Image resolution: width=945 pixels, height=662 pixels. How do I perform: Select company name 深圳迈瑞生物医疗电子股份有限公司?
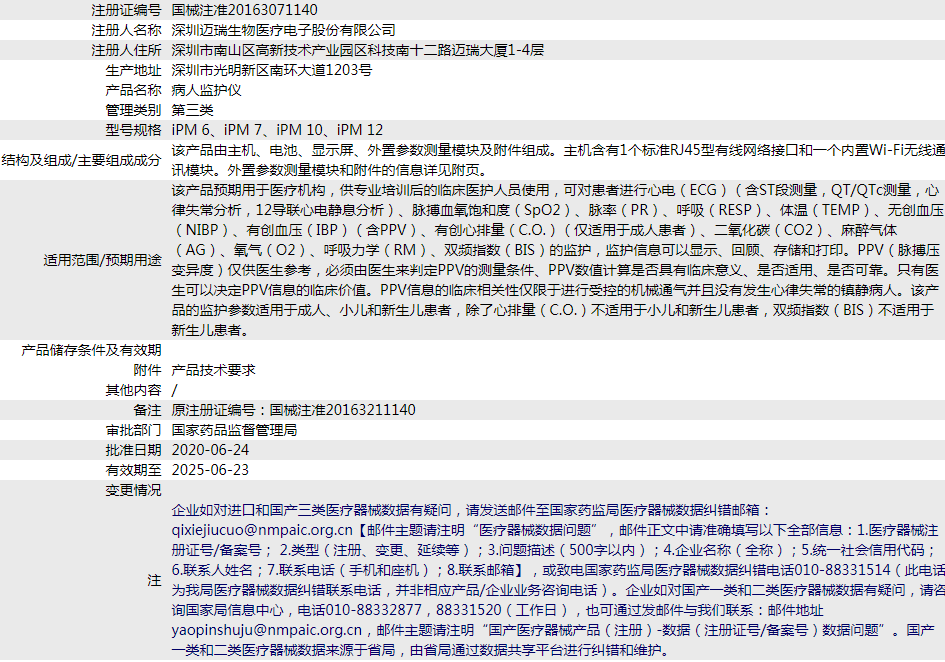point(284,30)
